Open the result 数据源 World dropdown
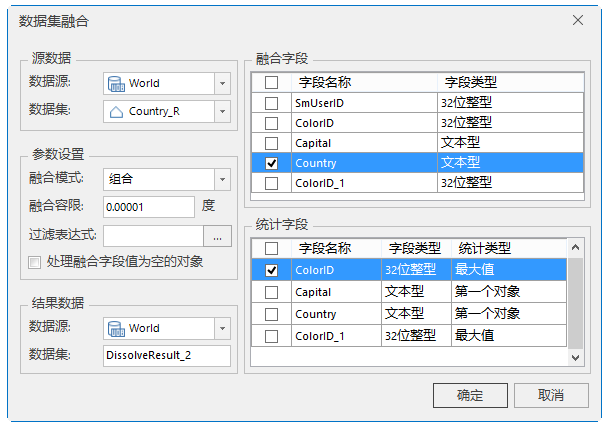The image size is (607, 423). 223,329
